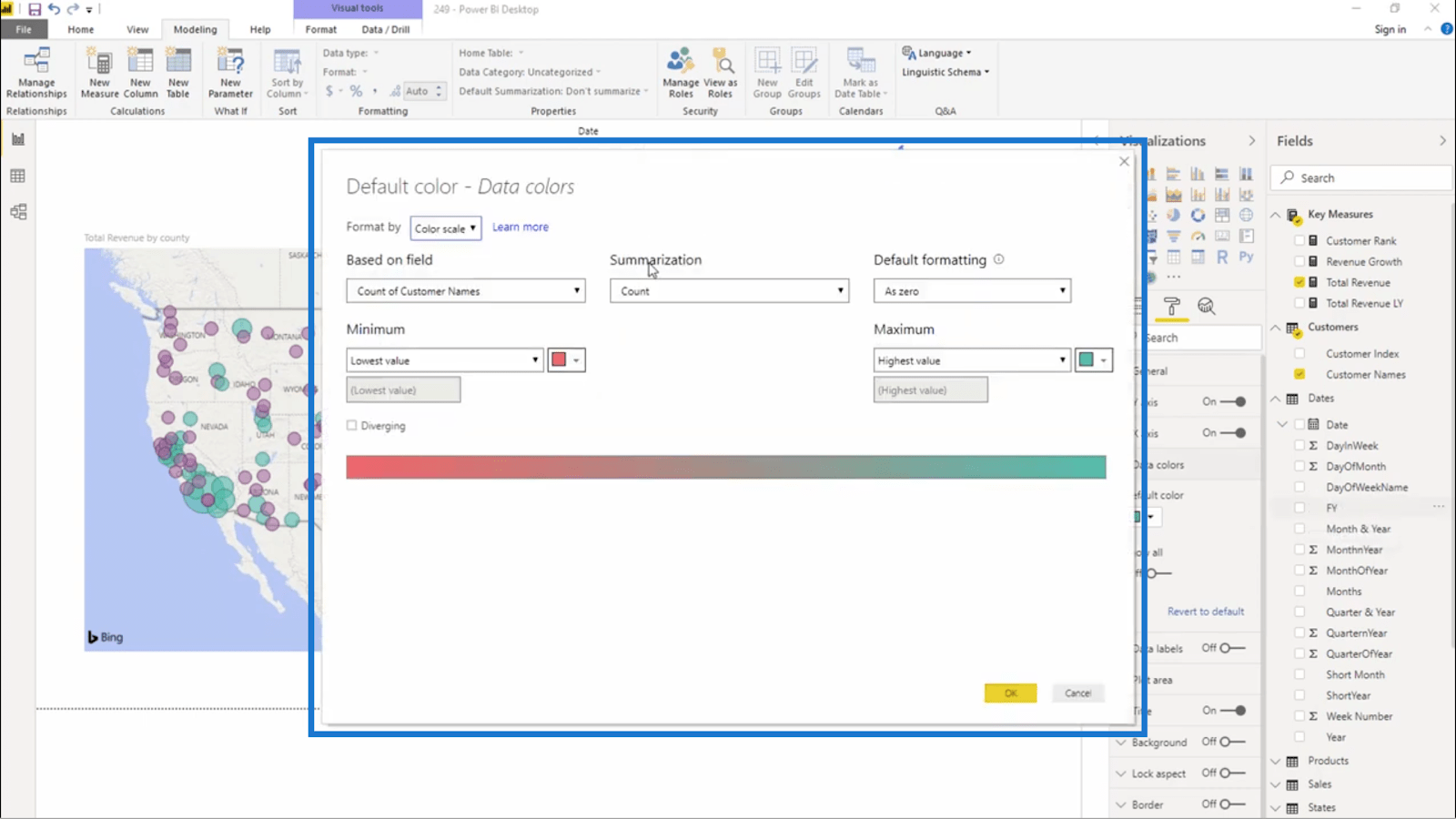
Task: Click the info icon beside Default formatting
Action: 998,259
